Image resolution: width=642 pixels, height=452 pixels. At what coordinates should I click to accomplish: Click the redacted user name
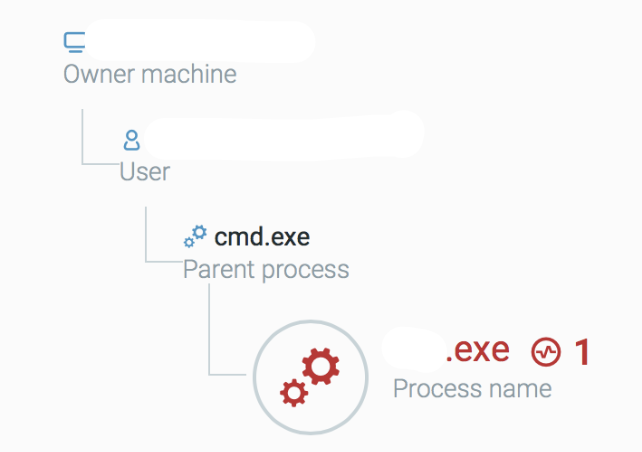point(284,134)
